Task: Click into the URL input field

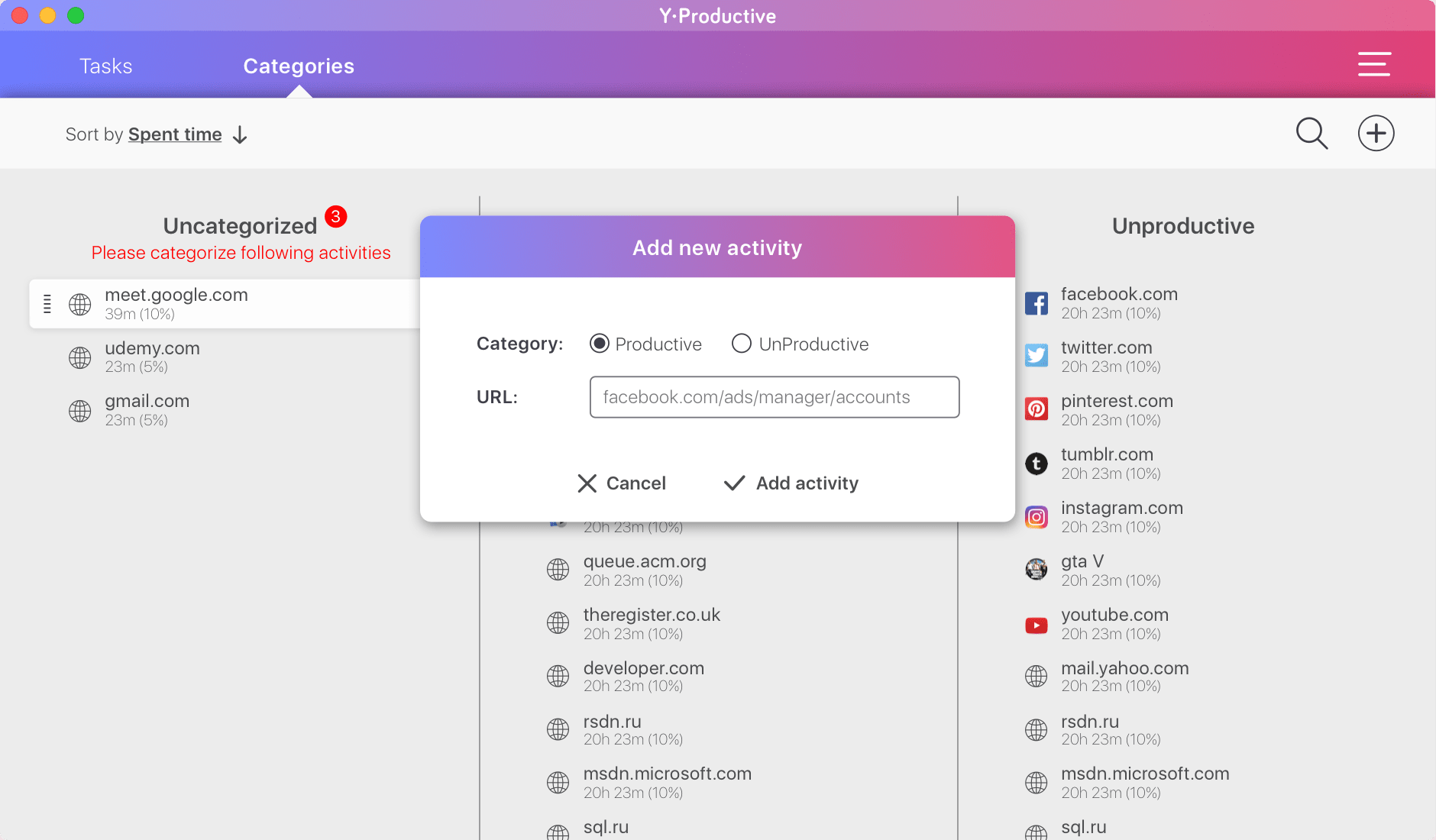Action: [x=775, y=397]
